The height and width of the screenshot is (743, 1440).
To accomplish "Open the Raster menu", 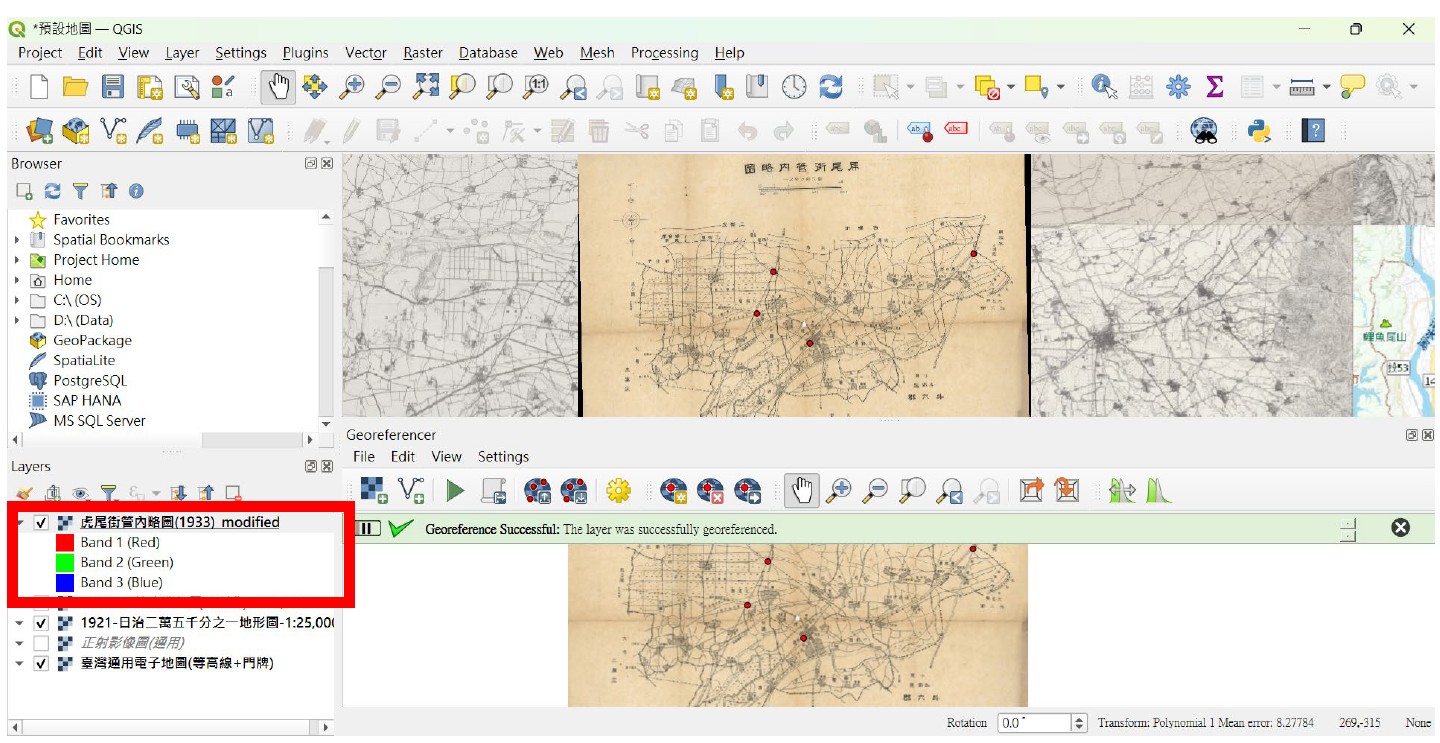I will [423, 53].
